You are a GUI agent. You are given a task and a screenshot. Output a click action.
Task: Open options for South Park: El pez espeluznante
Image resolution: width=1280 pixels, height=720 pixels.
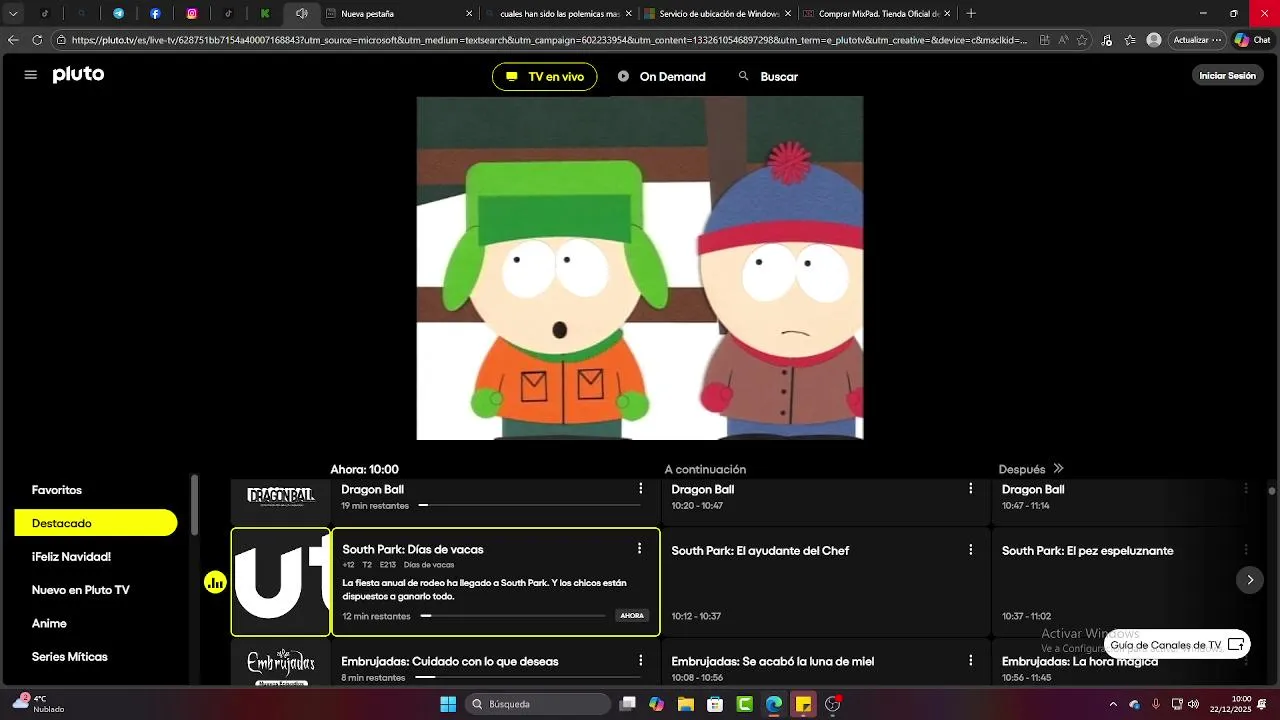[x=1246, y=549]
